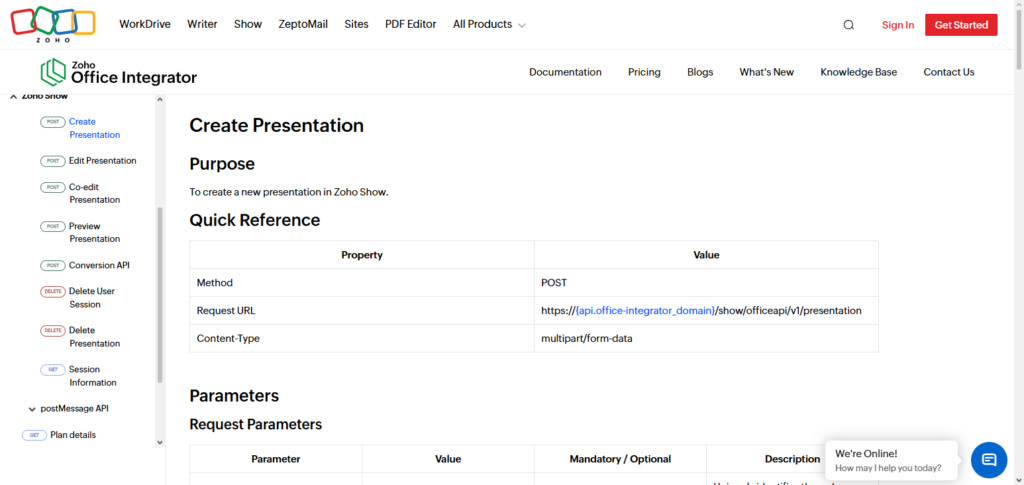Open ZeptoMail in top menu
The width and height of the screenshot is (1024, 485).
coord(303,24)
